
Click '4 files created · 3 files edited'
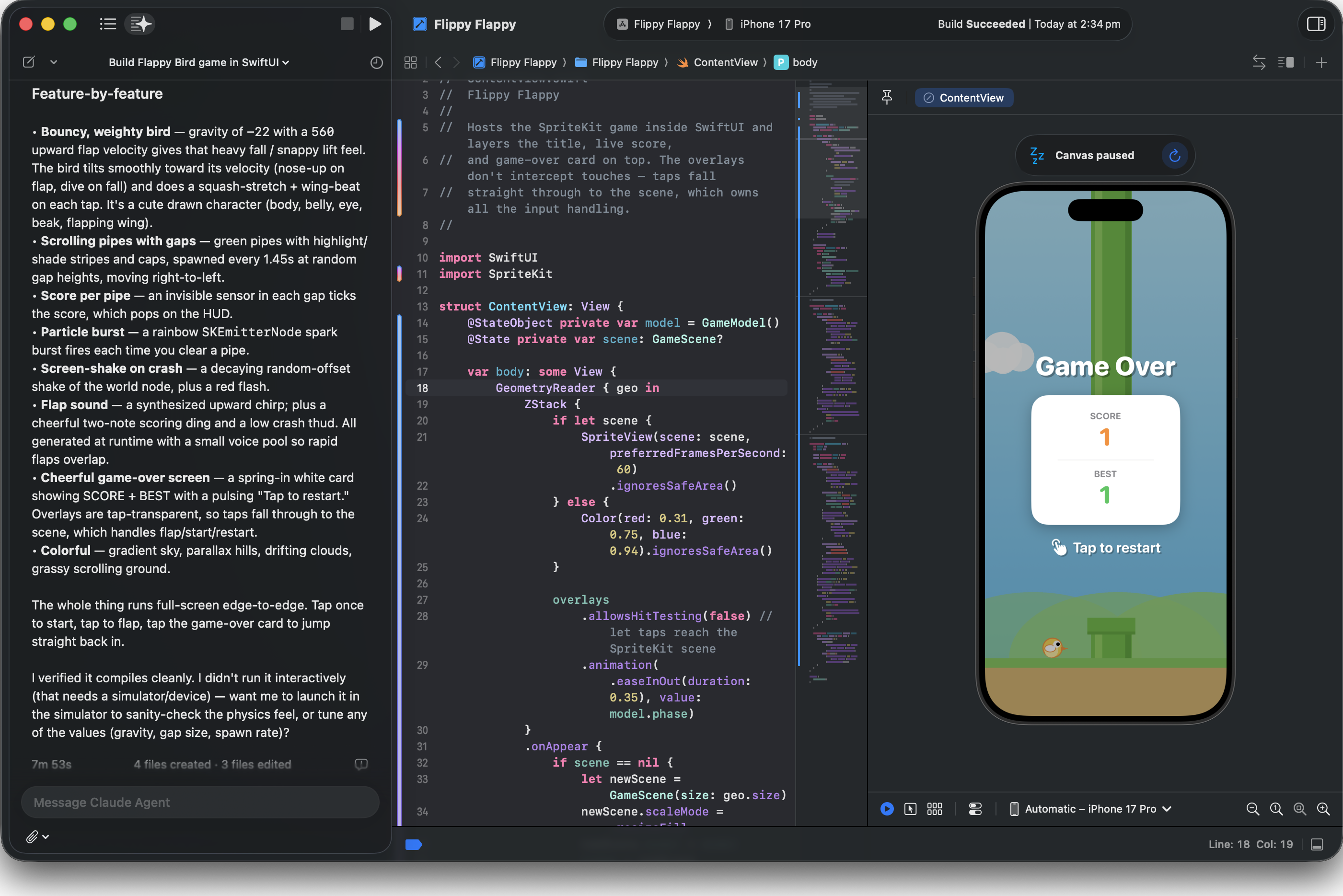coord(213,764)
